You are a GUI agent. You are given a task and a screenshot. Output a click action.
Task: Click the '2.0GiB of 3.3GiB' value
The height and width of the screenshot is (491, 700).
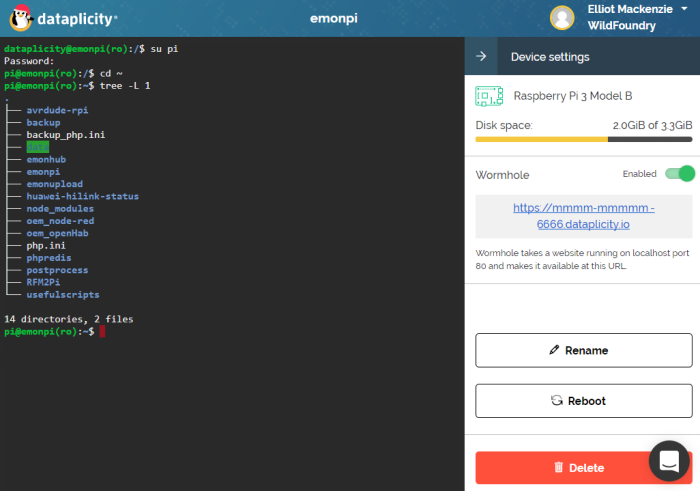coord(652,125)
